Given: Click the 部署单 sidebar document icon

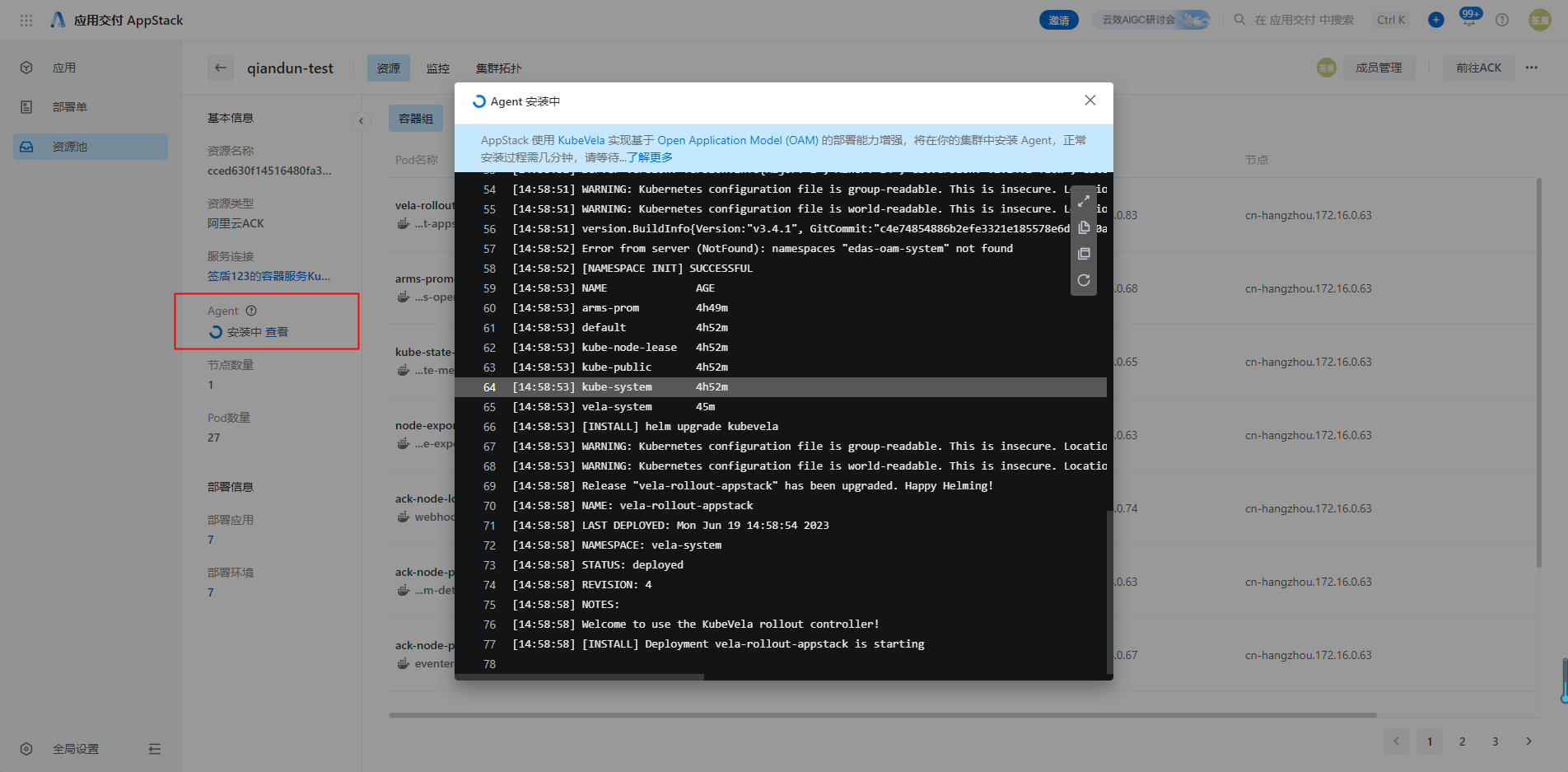Looking at the screenshot, I should pos(26,107).
